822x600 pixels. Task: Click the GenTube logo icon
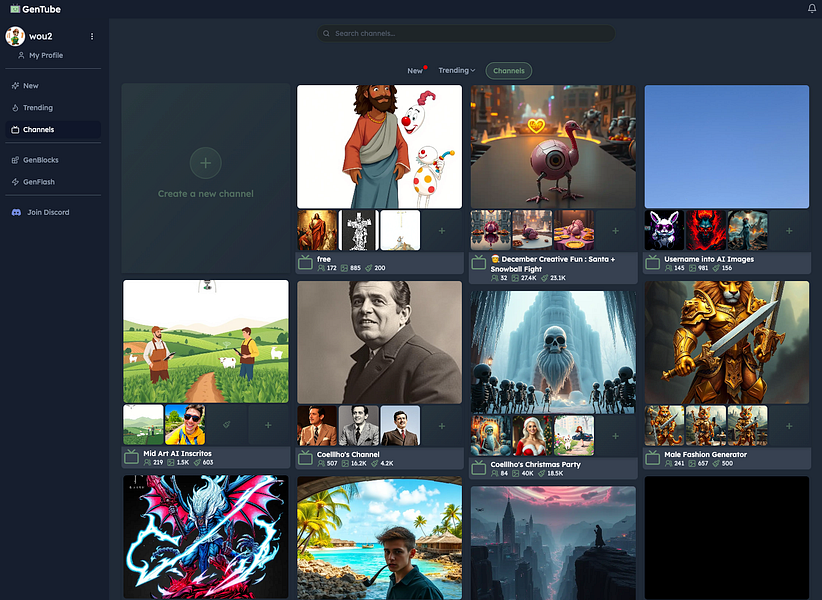click(13, 9)
